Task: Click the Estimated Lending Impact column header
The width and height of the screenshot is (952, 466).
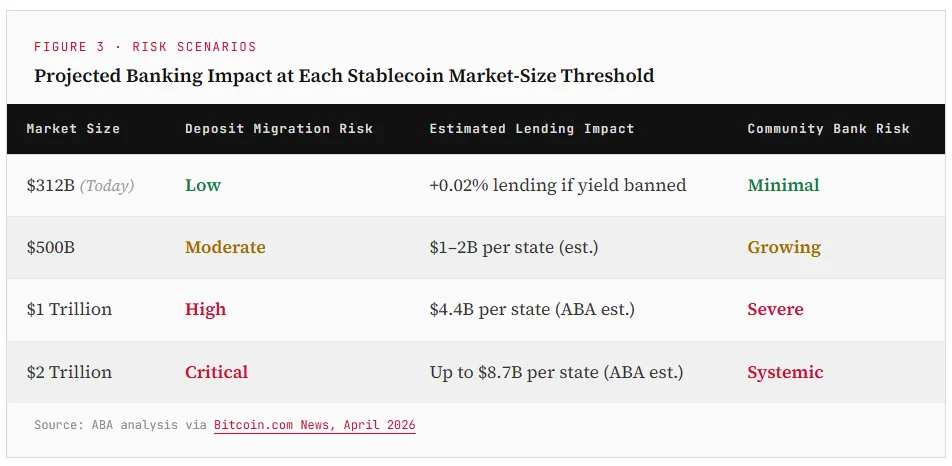Action: pos(531,129)
